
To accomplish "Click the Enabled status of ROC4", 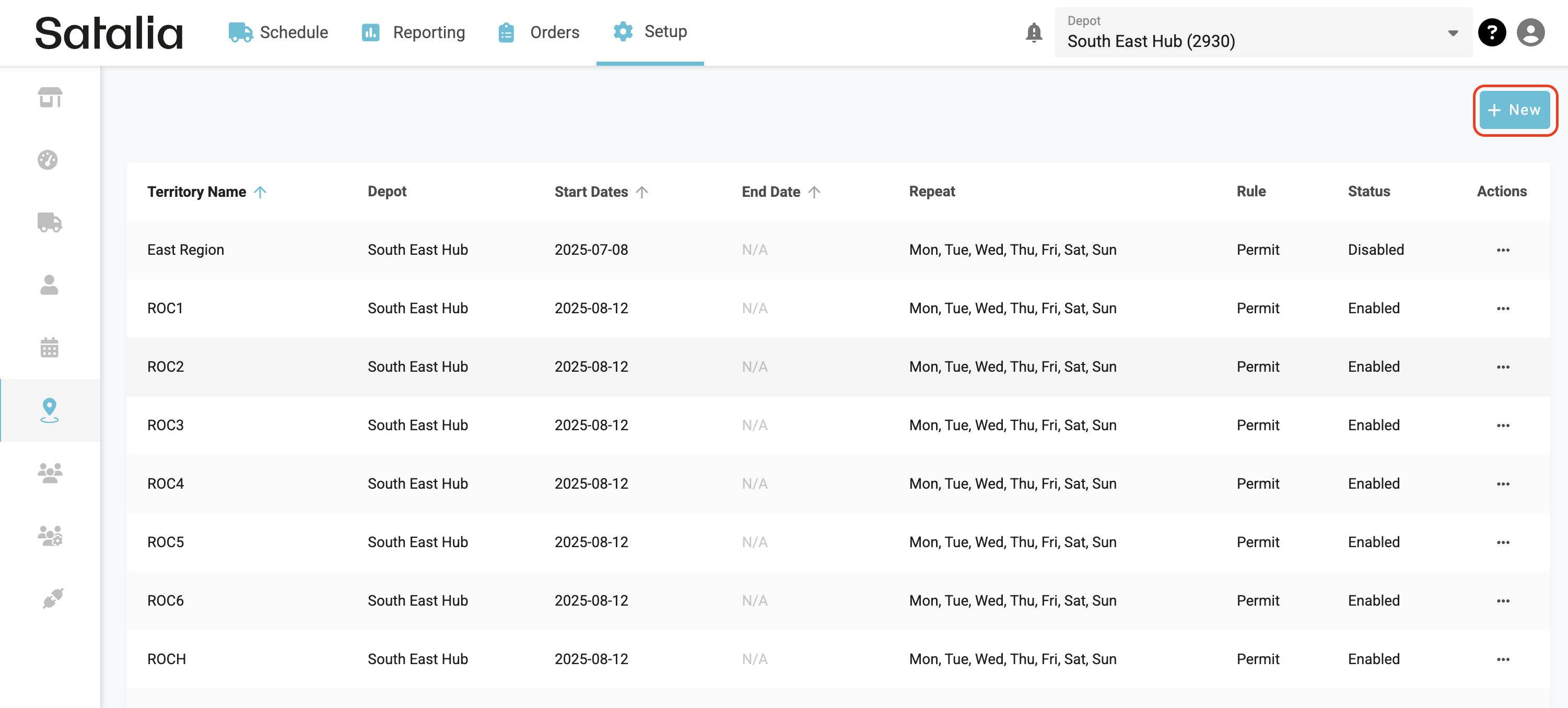I will tap(1373, 483).
